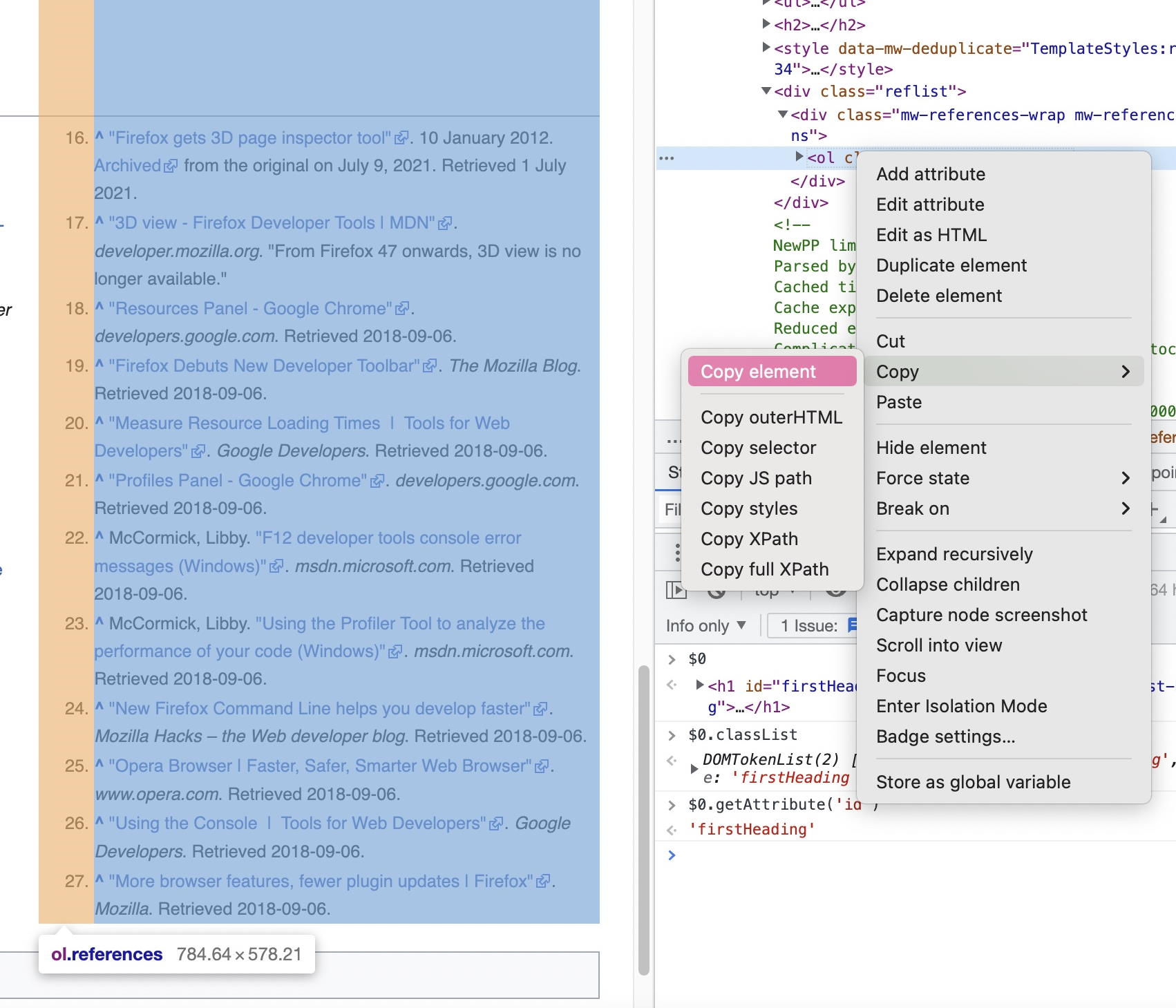Select Copy selector option

coord(772,448)
